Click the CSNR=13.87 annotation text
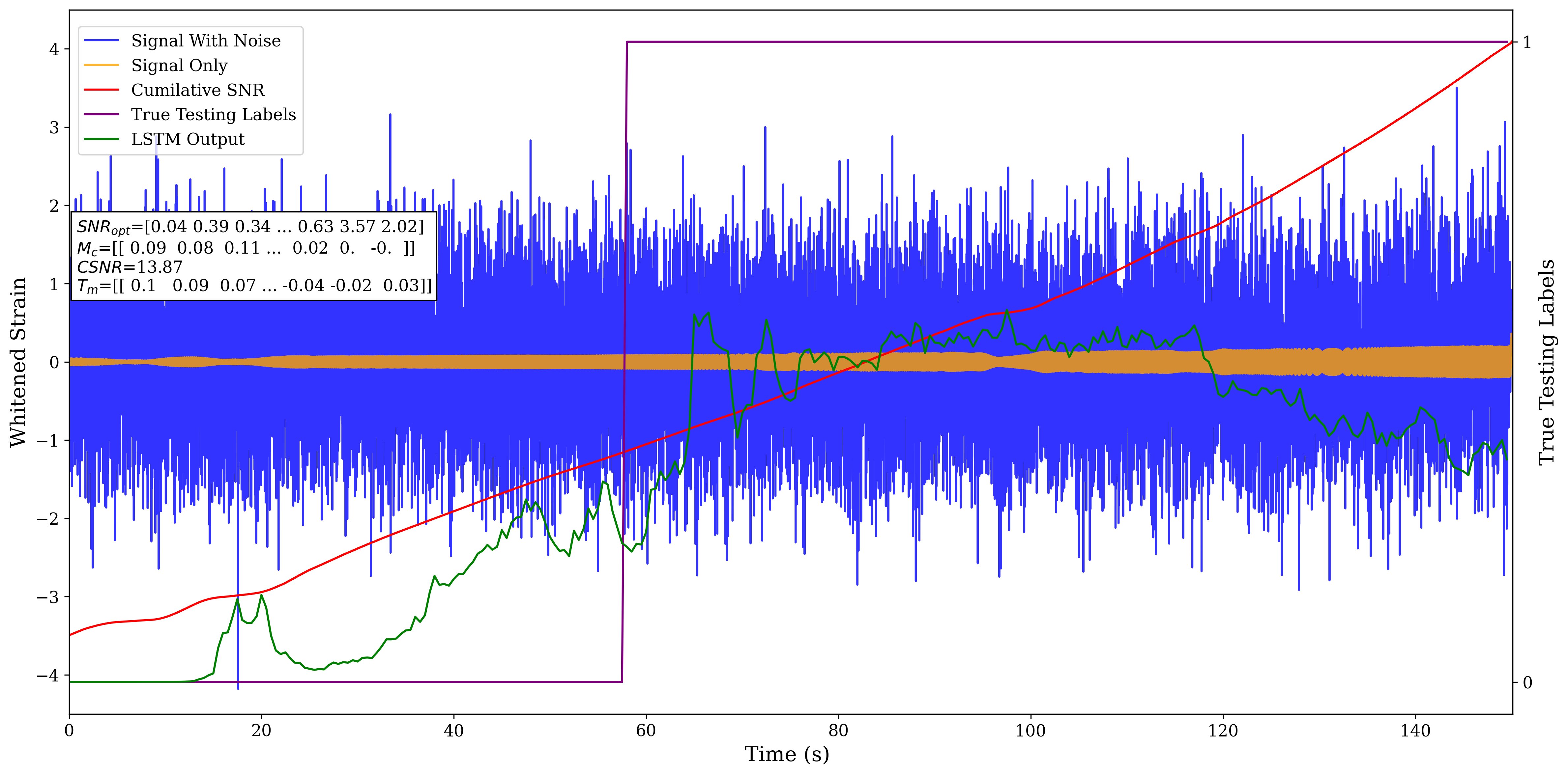Viewport: 1568px width, 775px height. pyautogui.click(x=129, y=267)
